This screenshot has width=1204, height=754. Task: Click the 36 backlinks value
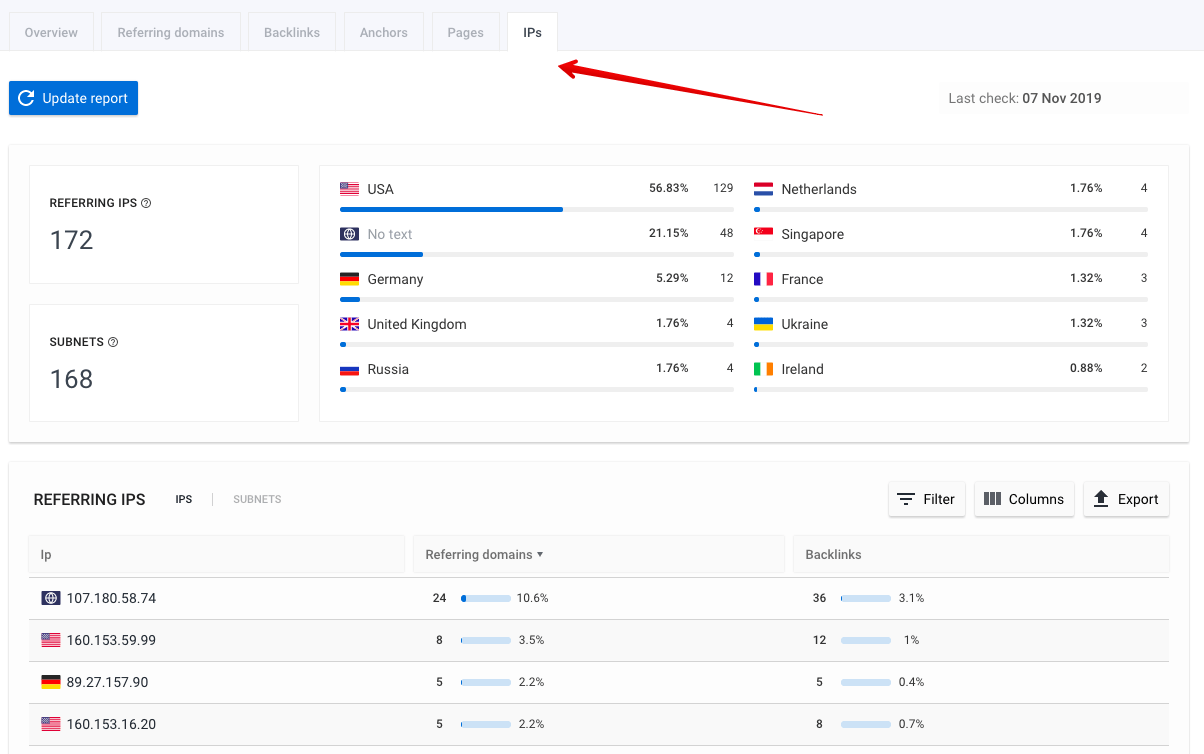pyautogui.click(x=819, y=598)
